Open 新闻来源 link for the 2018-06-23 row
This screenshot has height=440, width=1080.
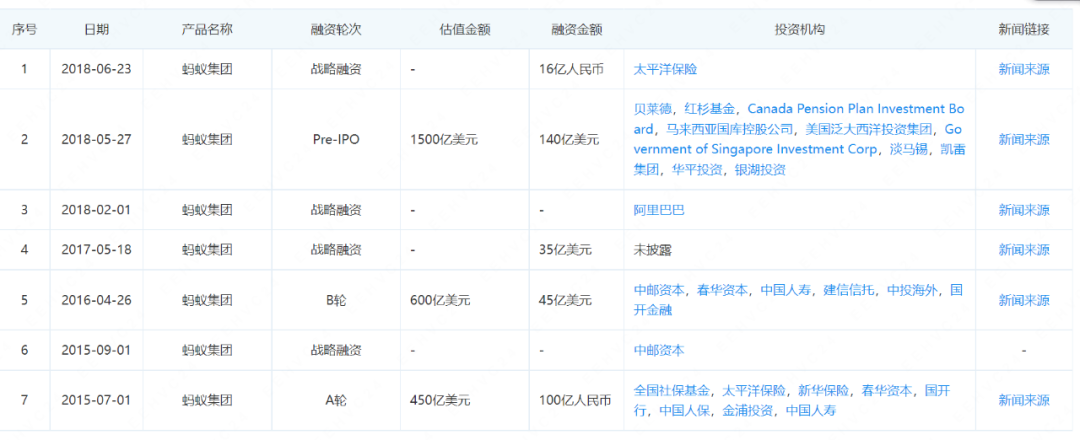1024,69
